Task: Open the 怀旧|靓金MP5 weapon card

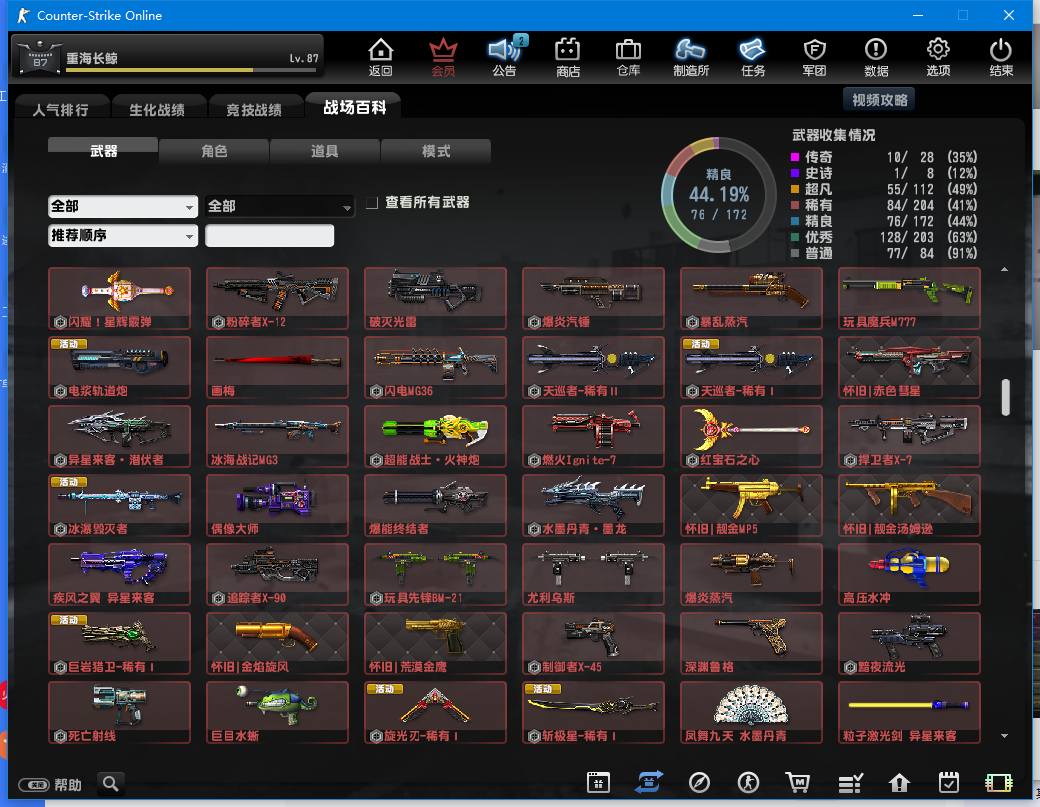Action: click(751, 505)
